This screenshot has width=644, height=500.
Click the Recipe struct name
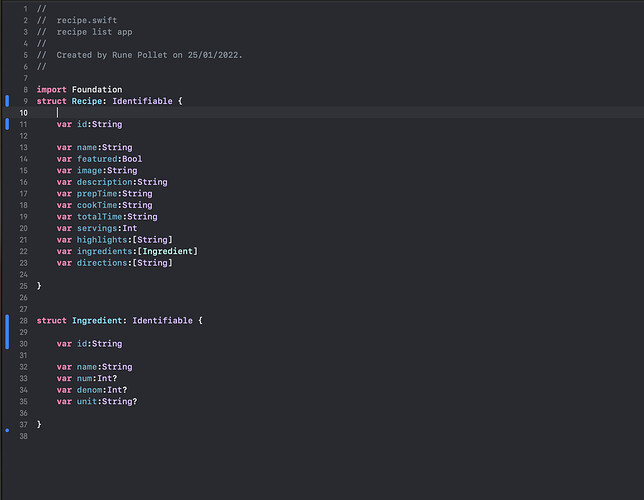(87, 101)
